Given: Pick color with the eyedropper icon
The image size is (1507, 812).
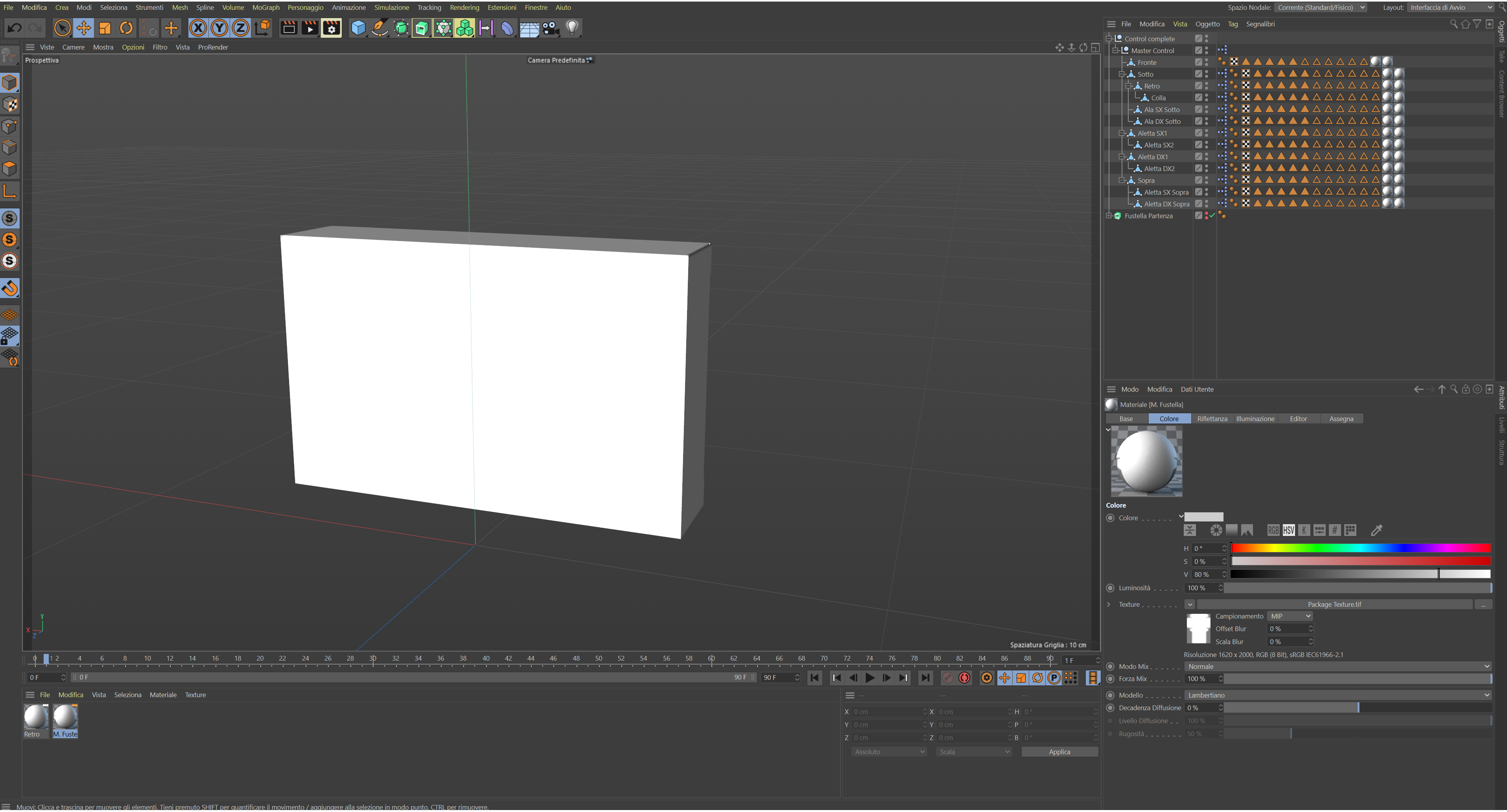Looking at the screenshot, I should 1376,530.
